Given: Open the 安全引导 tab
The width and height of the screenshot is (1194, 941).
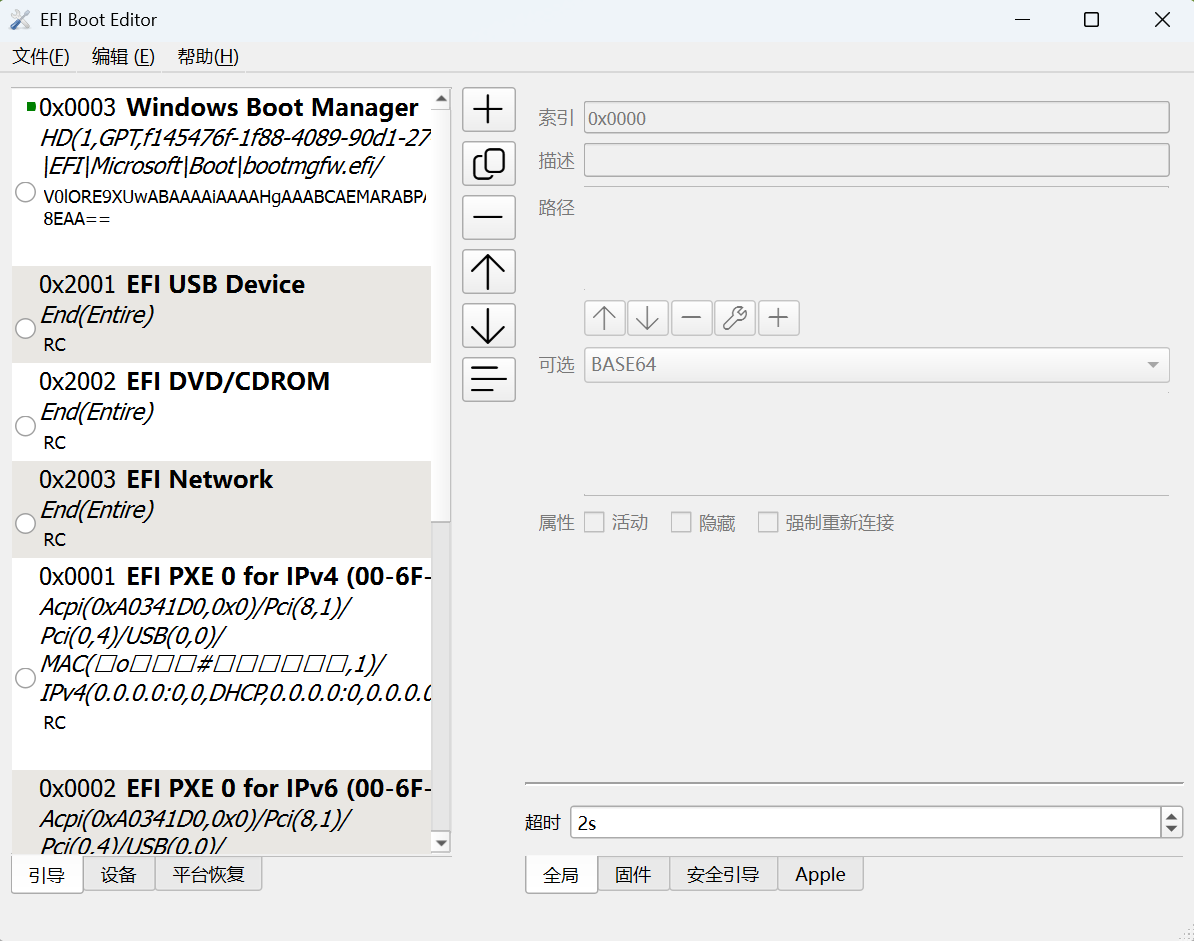Looking at the screenshot, I should 722,874.
